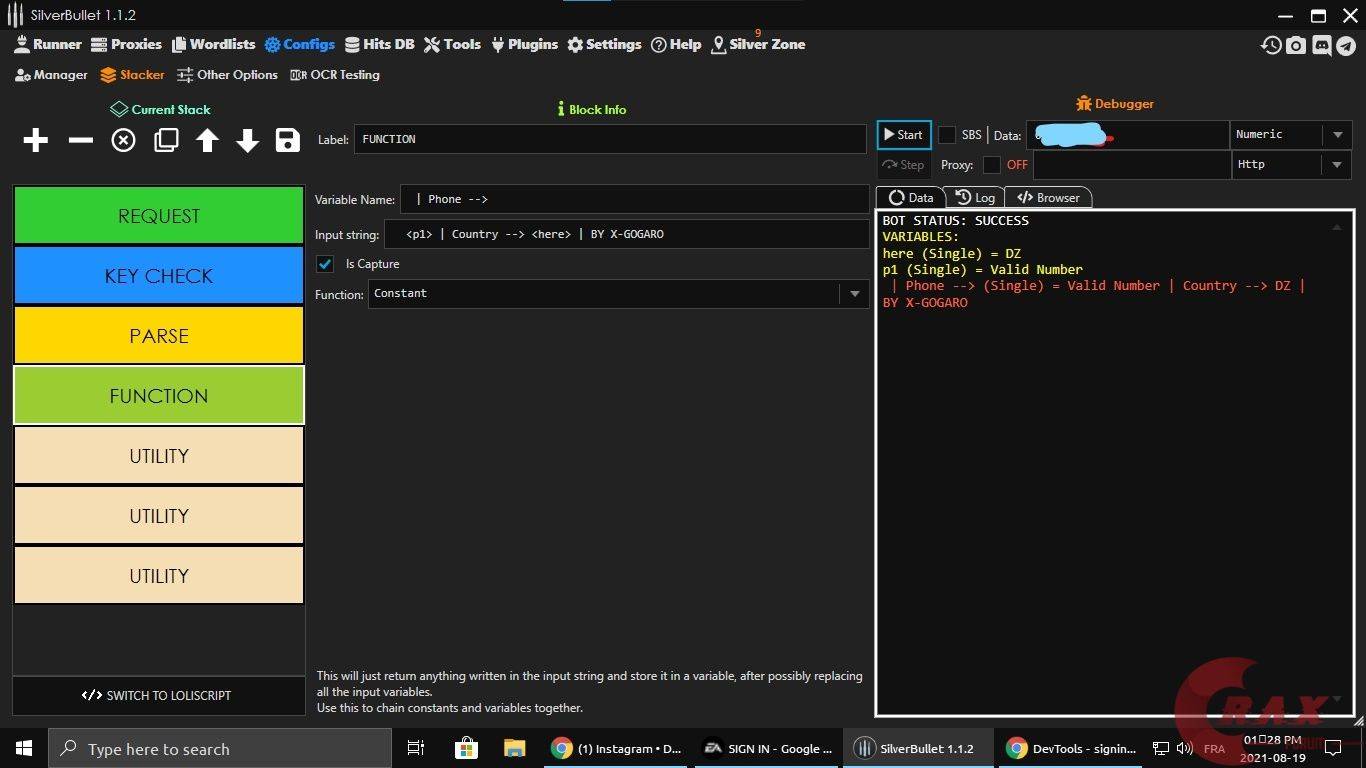Image resolution: width=1366 pixels, height=768 pixels.
Task: Move block down with down arrow
Action: [248, 141]
